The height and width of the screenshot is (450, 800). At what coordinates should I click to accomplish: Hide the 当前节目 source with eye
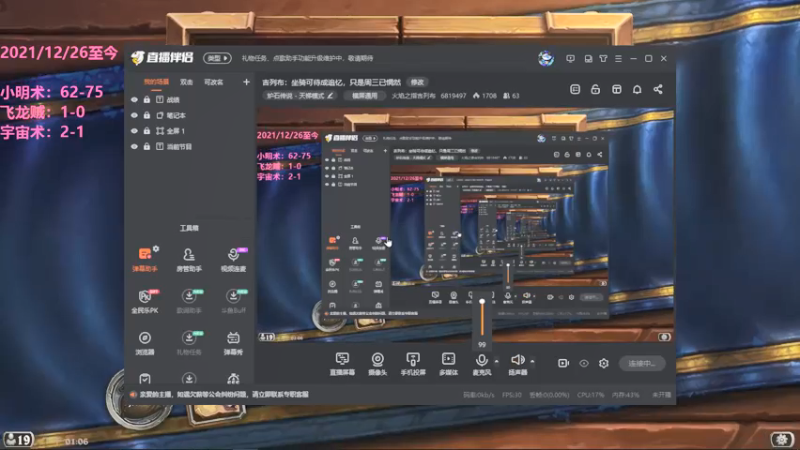[134, 146]
